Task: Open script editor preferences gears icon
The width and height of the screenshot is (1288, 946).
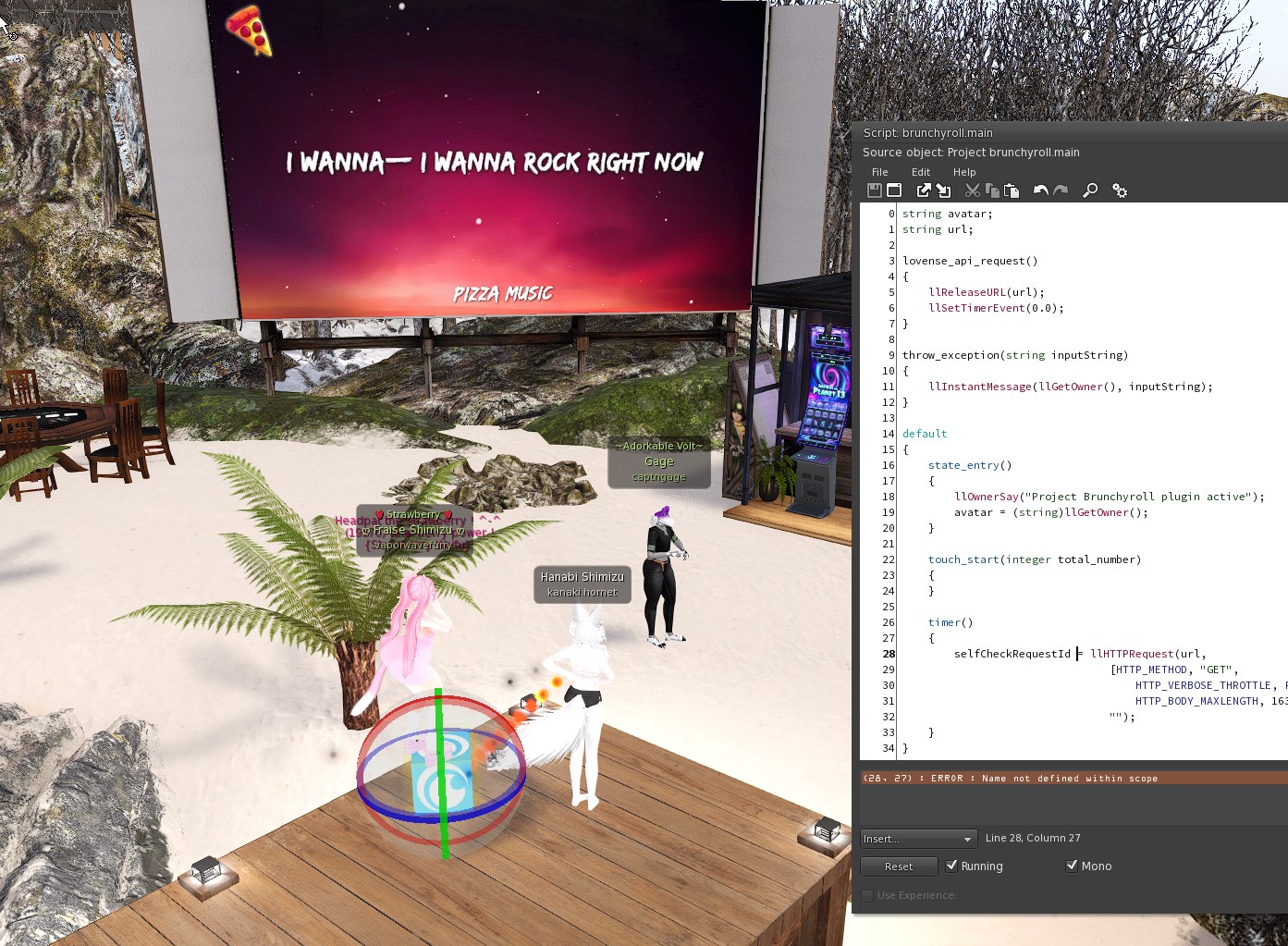Action: click(x=1120, y=190)
